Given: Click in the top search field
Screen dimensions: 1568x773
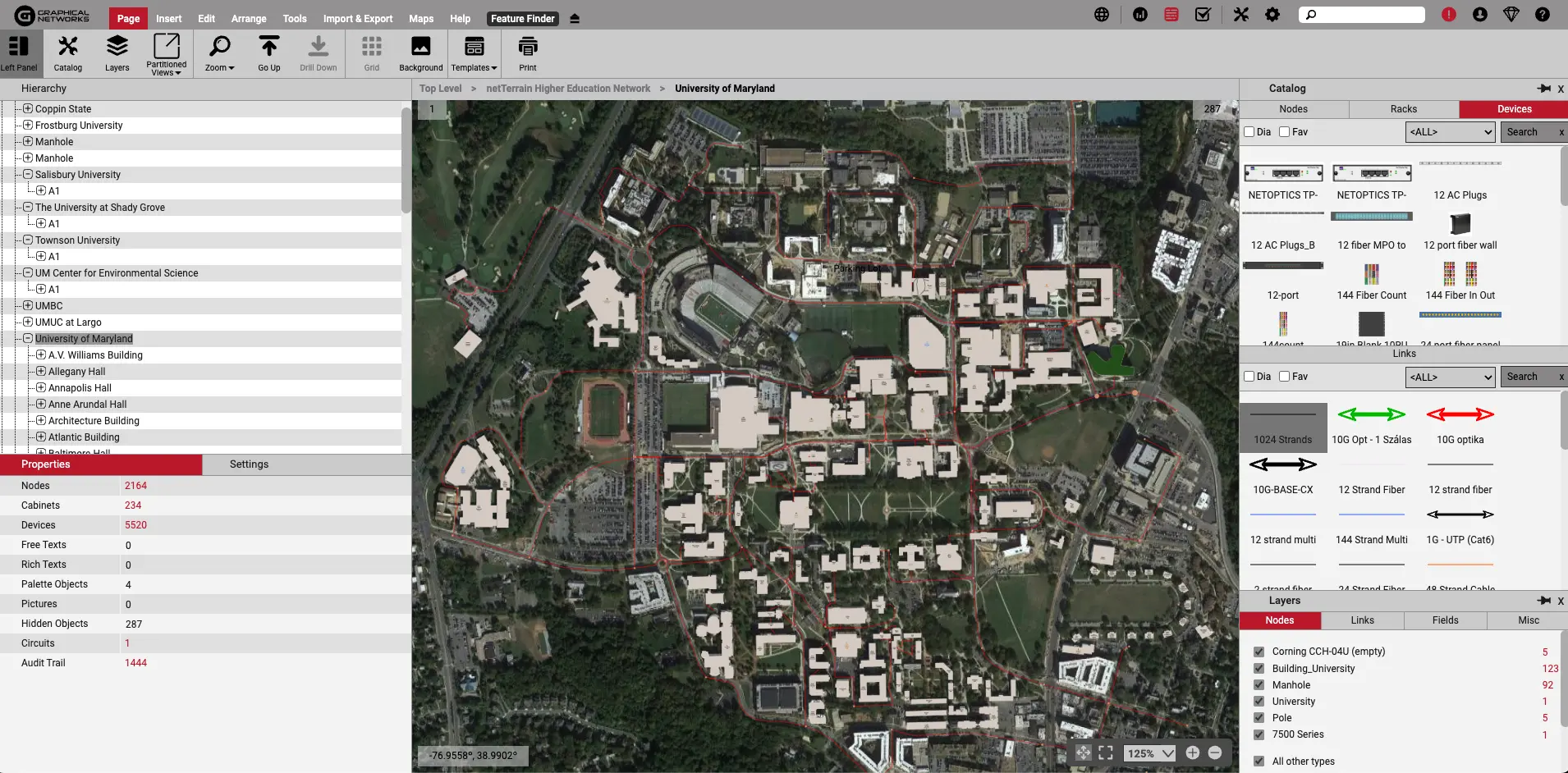Looking at the screenshot, I should coord(1363,15).
